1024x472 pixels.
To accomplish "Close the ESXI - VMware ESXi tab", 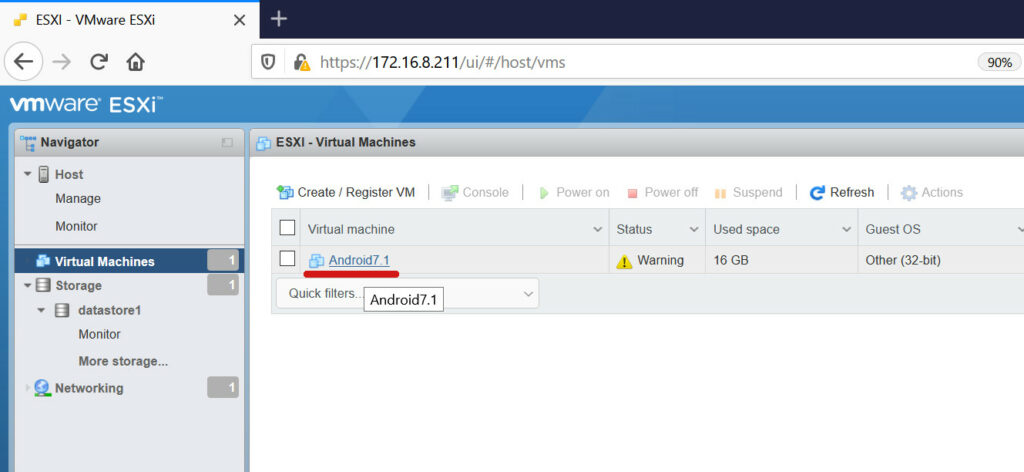I will [x=239, y=20].
